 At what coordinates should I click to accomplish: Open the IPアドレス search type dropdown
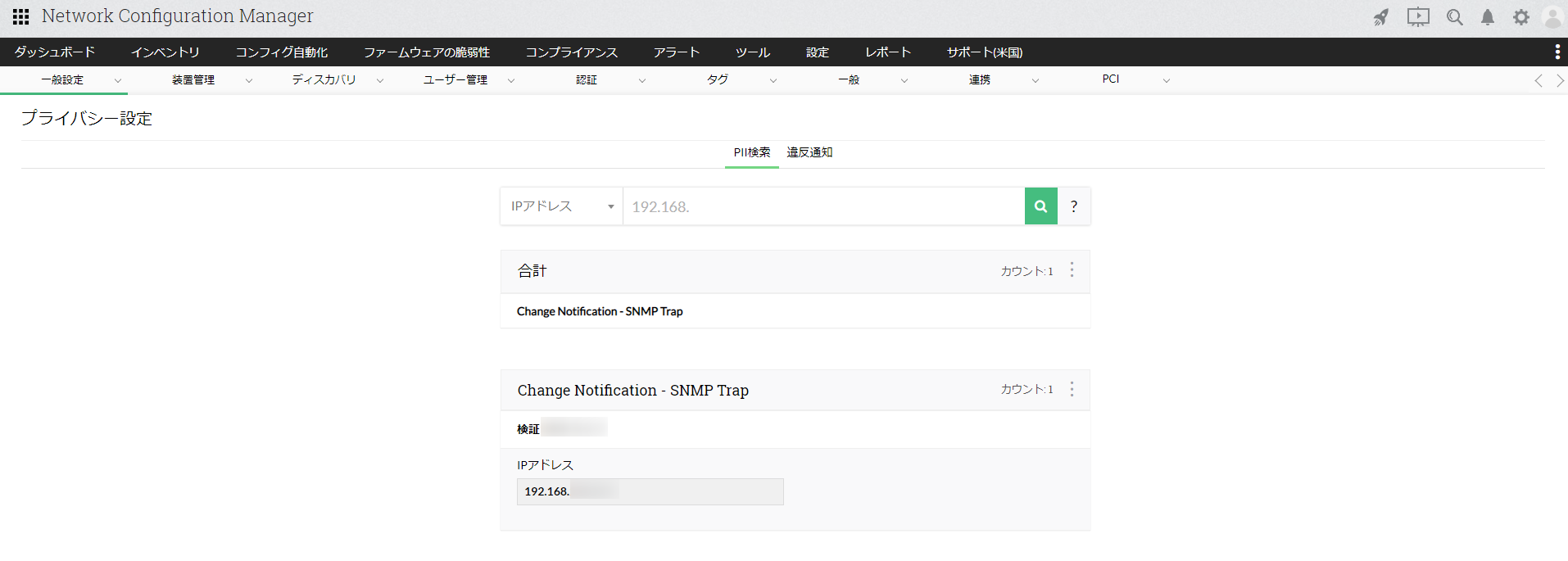pyautogui.click(x=562, y=206)
